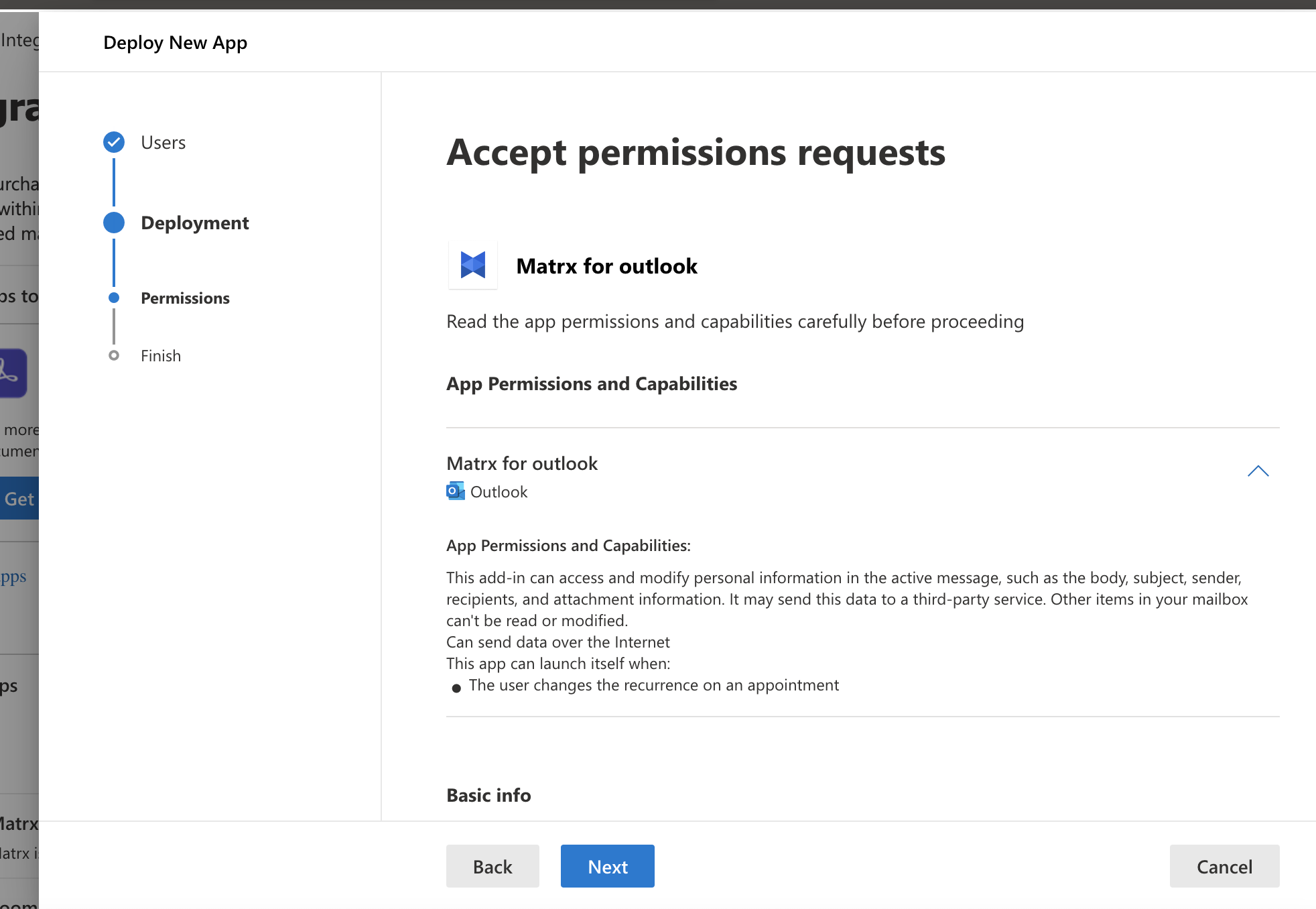Image resolution: width=1316 pixels, height=909 pixels.
Task: Click the purple app icon behind panel
Action: 13,373
